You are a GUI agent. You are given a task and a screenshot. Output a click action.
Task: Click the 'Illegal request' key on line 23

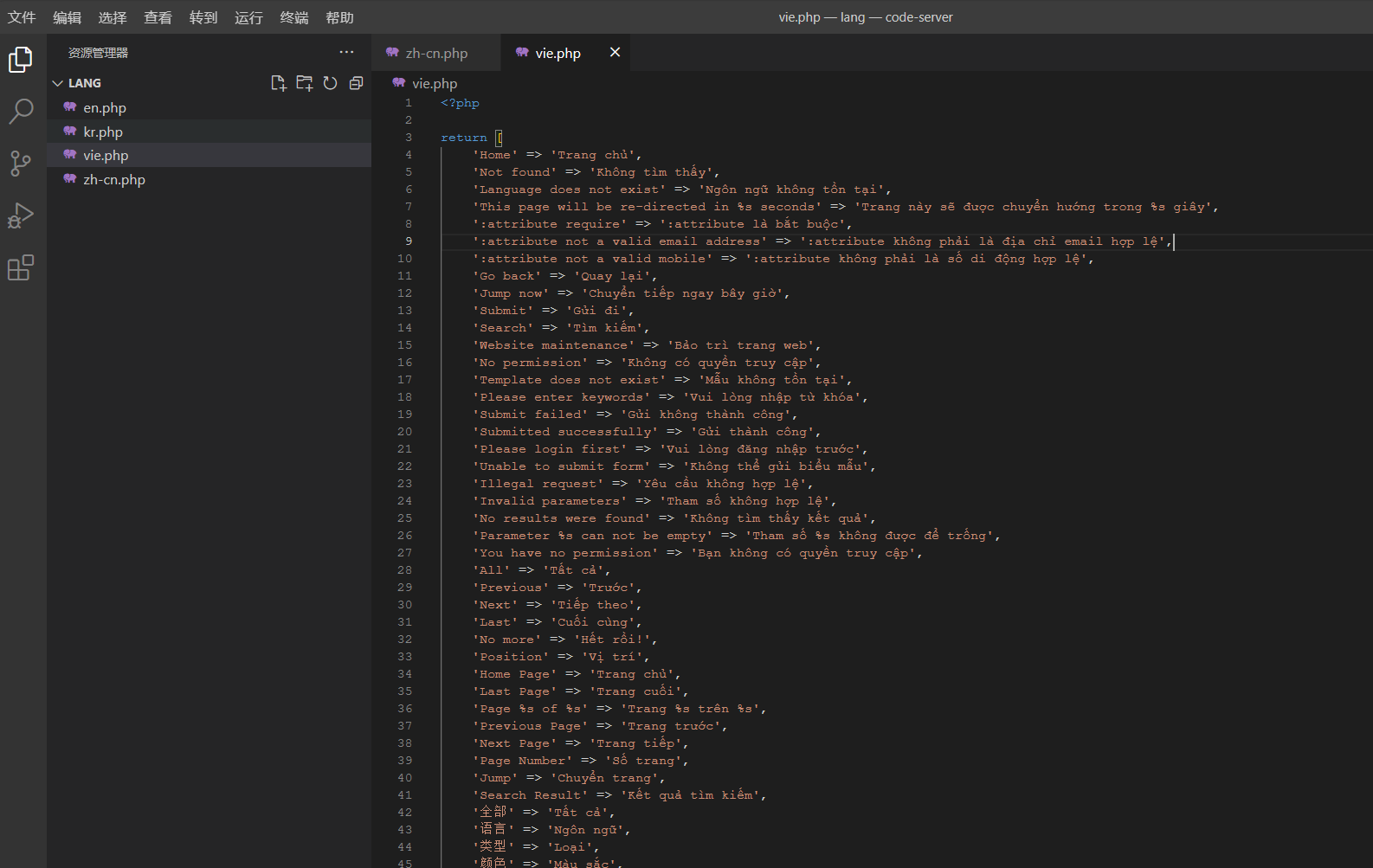538,484
